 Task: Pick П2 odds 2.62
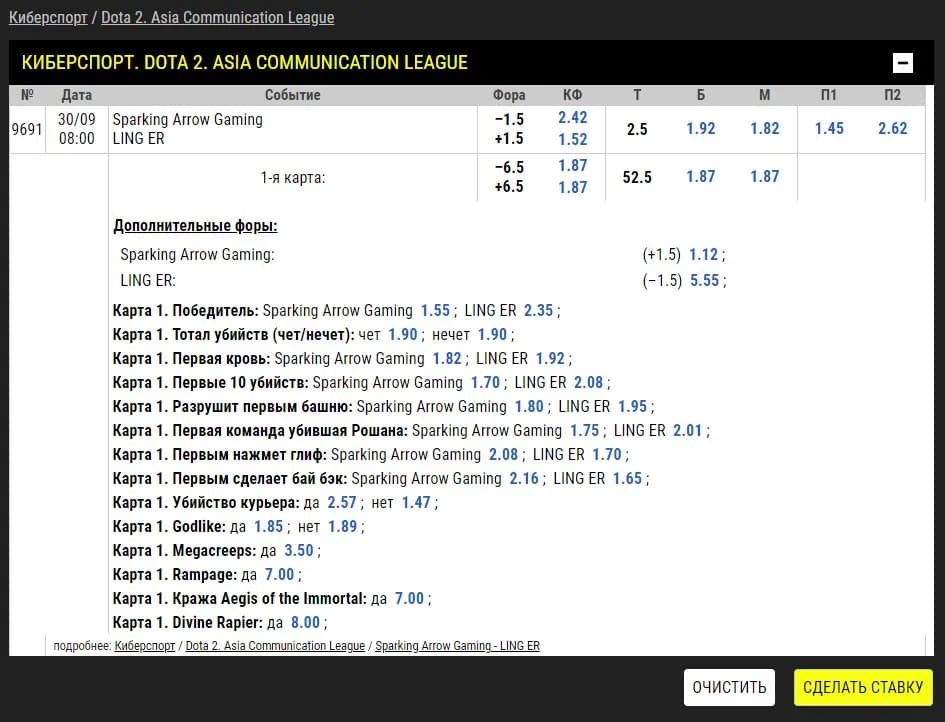coord(893,128)
